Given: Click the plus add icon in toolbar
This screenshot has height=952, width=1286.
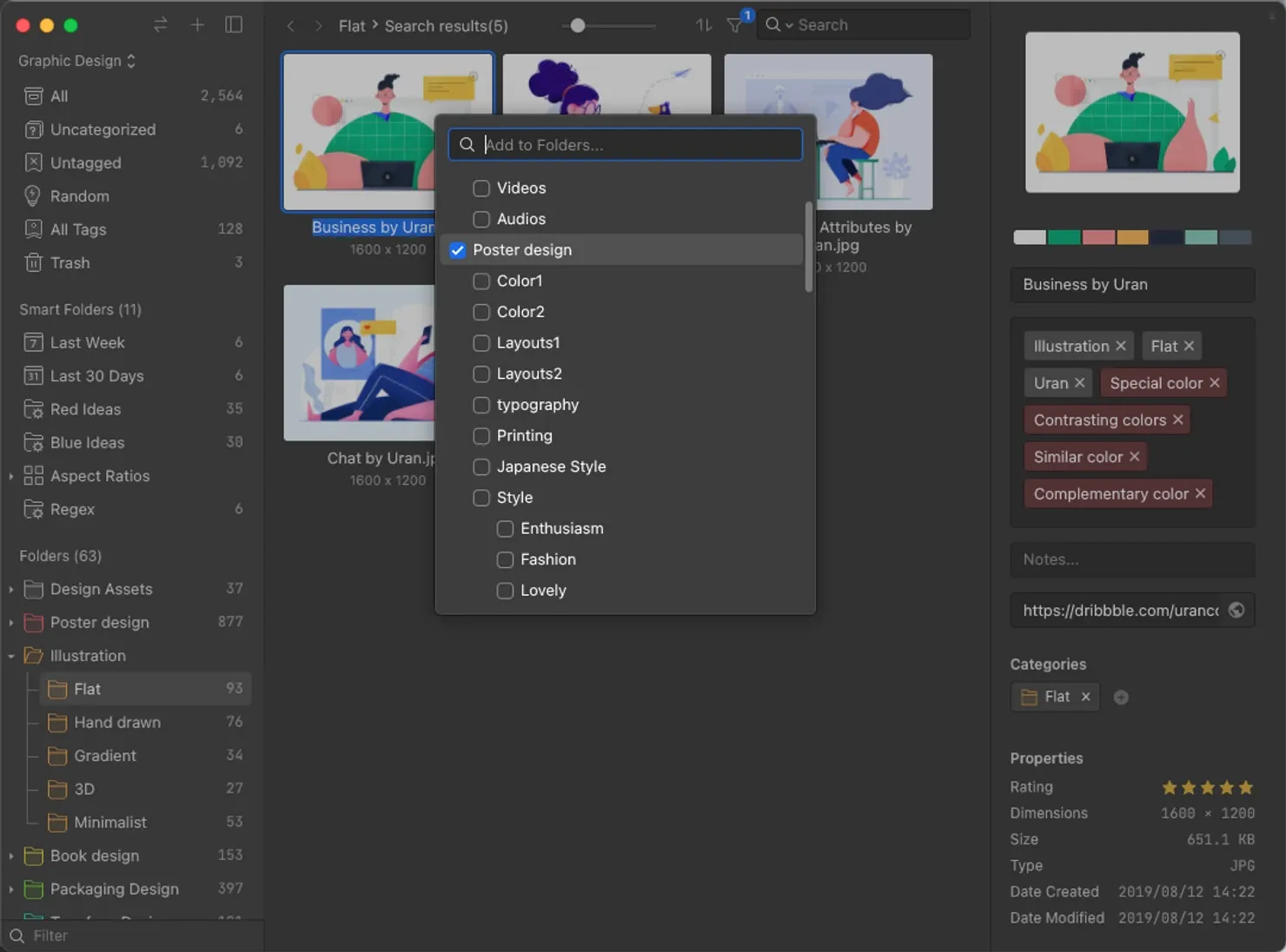Looking at the screenshot, I should tap(197, 25).
